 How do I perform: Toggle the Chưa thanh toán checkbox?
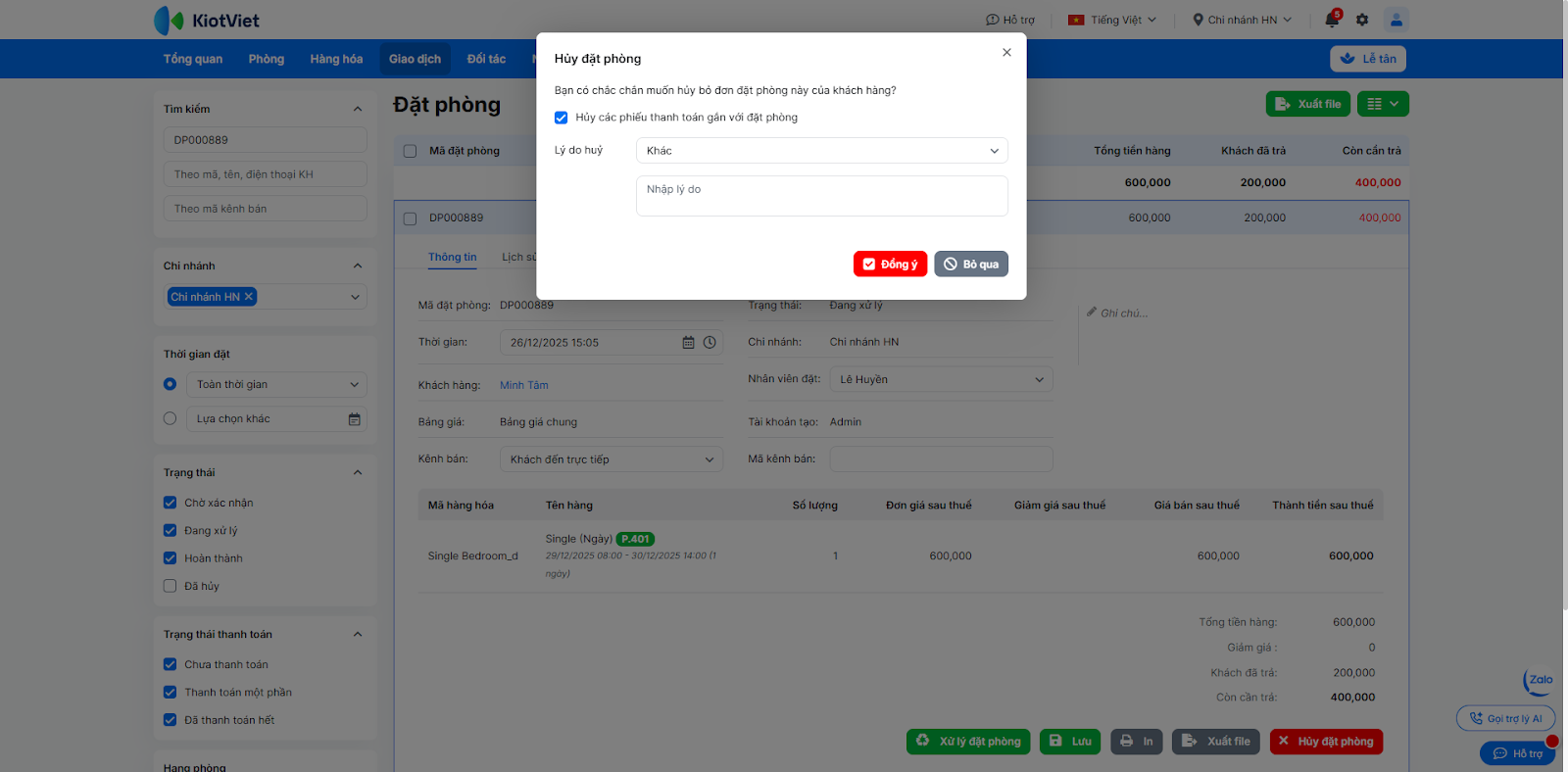click(171, 664)
